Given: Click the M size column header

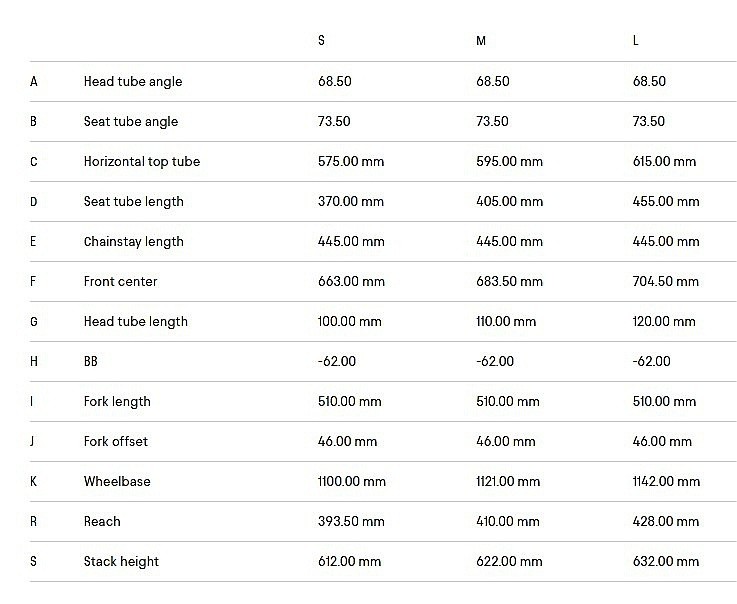Looking at the screenshot, I should pos(481,41).
